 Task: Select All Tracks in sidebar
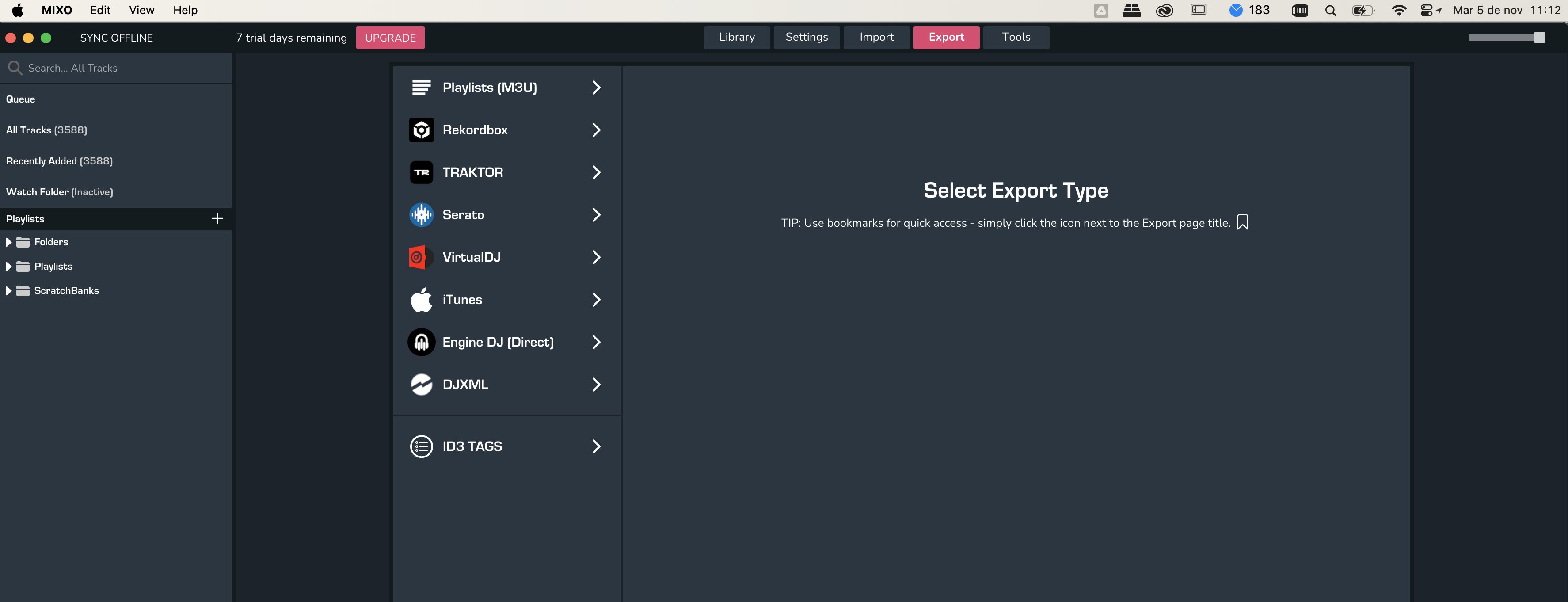click(47, 130)
